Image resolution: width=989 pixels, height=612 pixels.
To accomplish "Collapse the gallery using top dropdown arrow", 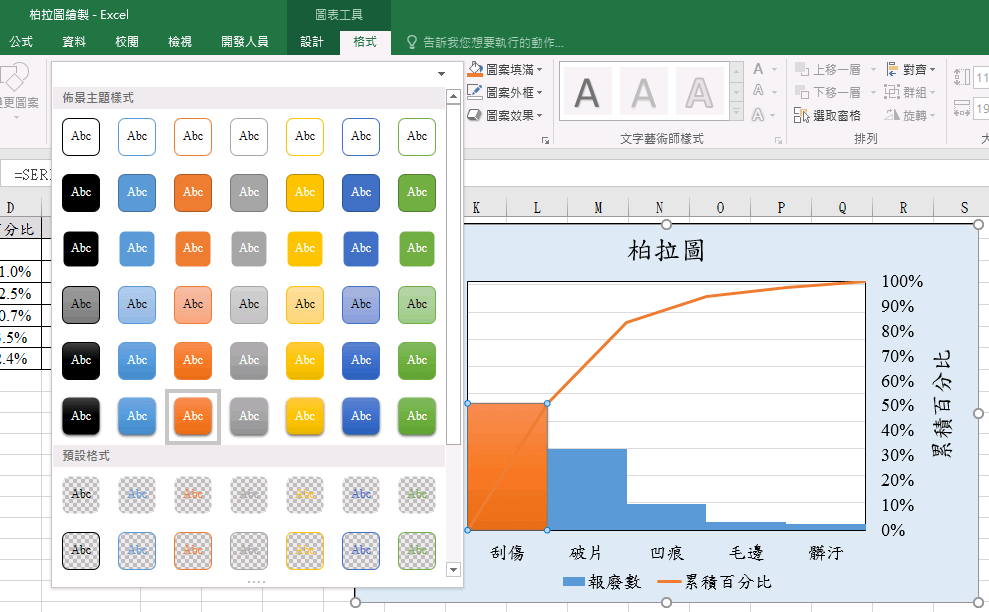I will (x=441, y=74).
